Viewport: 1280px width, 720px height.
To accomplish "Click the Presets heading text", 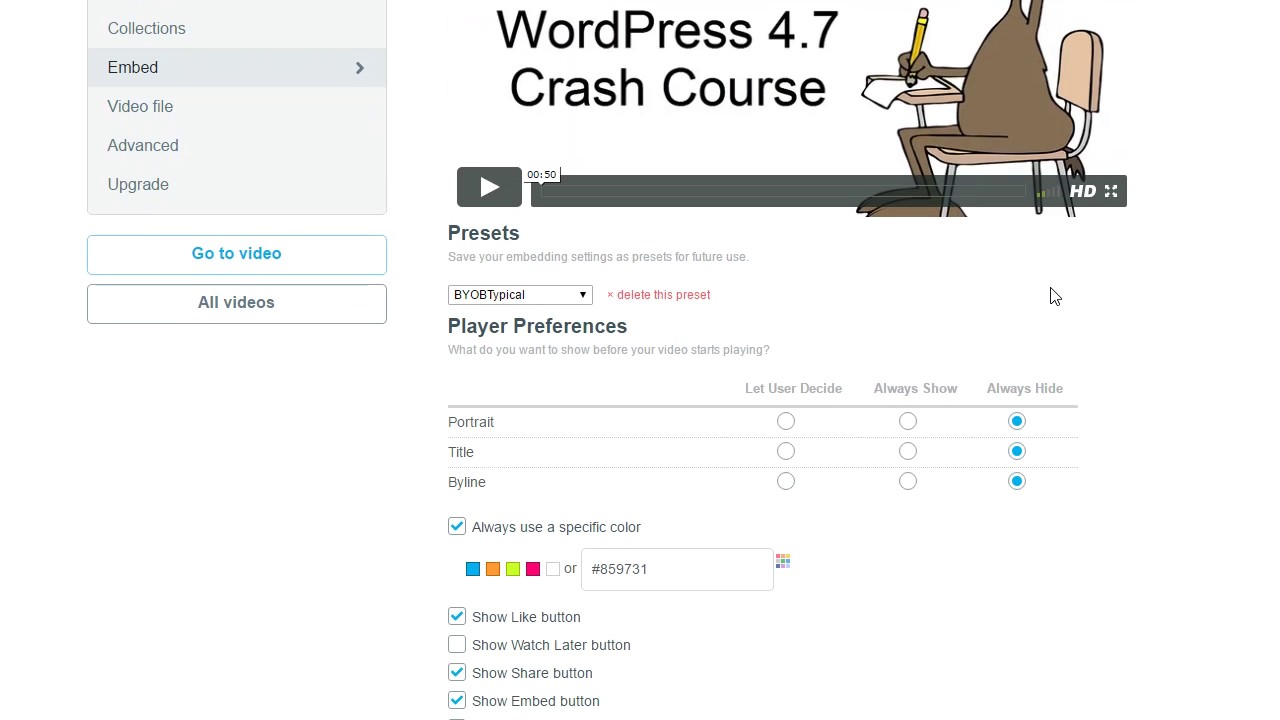I will coord(484,233).
